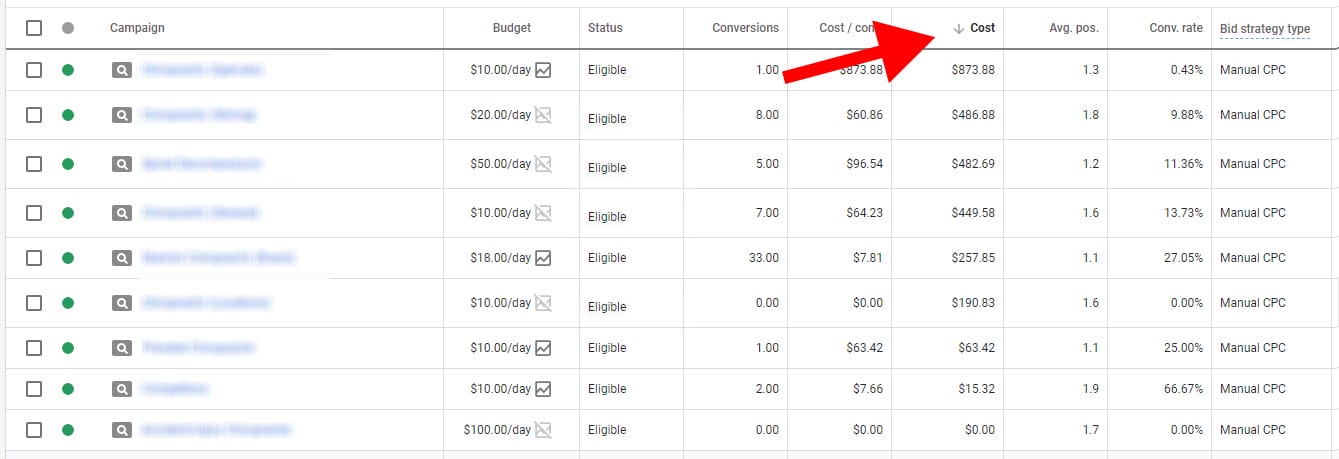Image resolution: width=1339 pixels, height=459 pixels.
Task: Tick the checkbox for the $482.69 cost campaign
Action: click(x=34, y=164)
